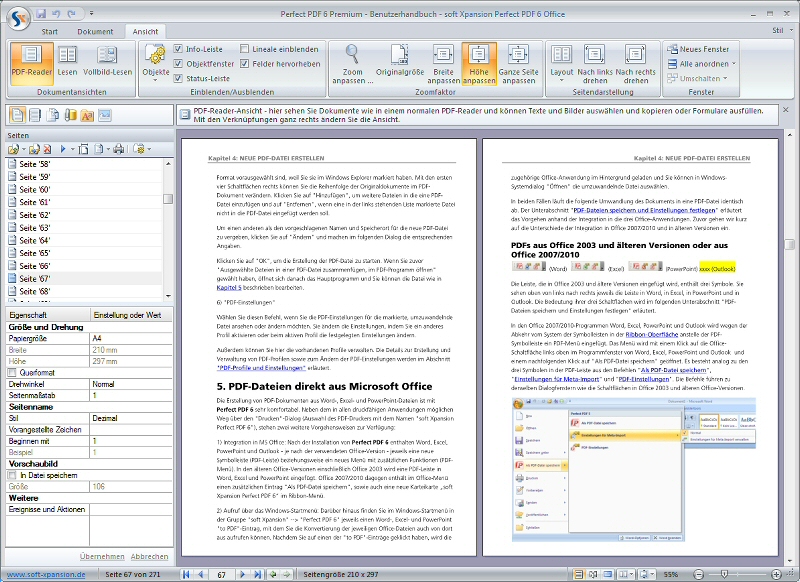
Task: Rotate page with Nach links drehen
Action: (595, 64)
